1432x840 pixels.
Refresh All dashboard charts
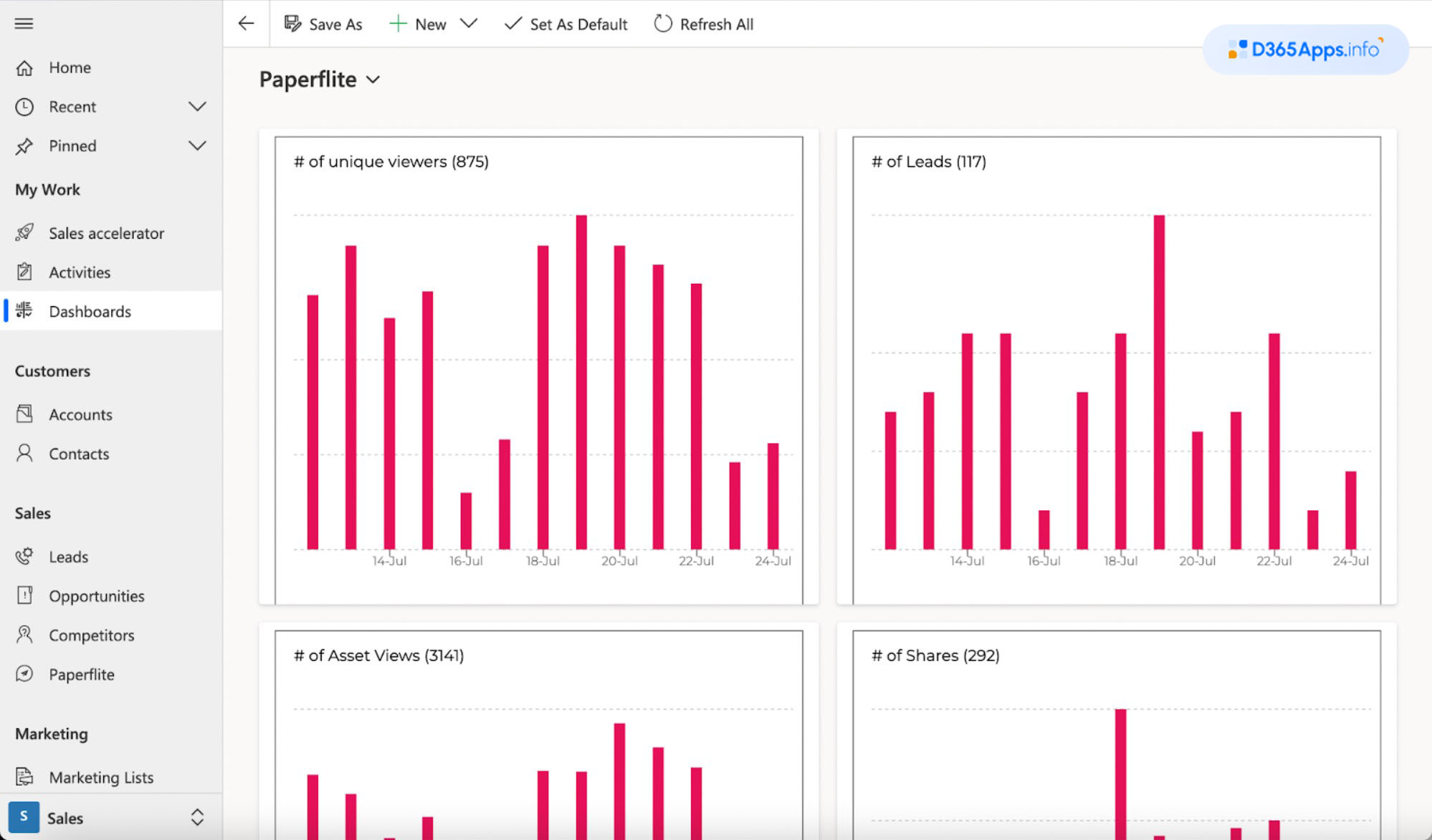(703, 24)
